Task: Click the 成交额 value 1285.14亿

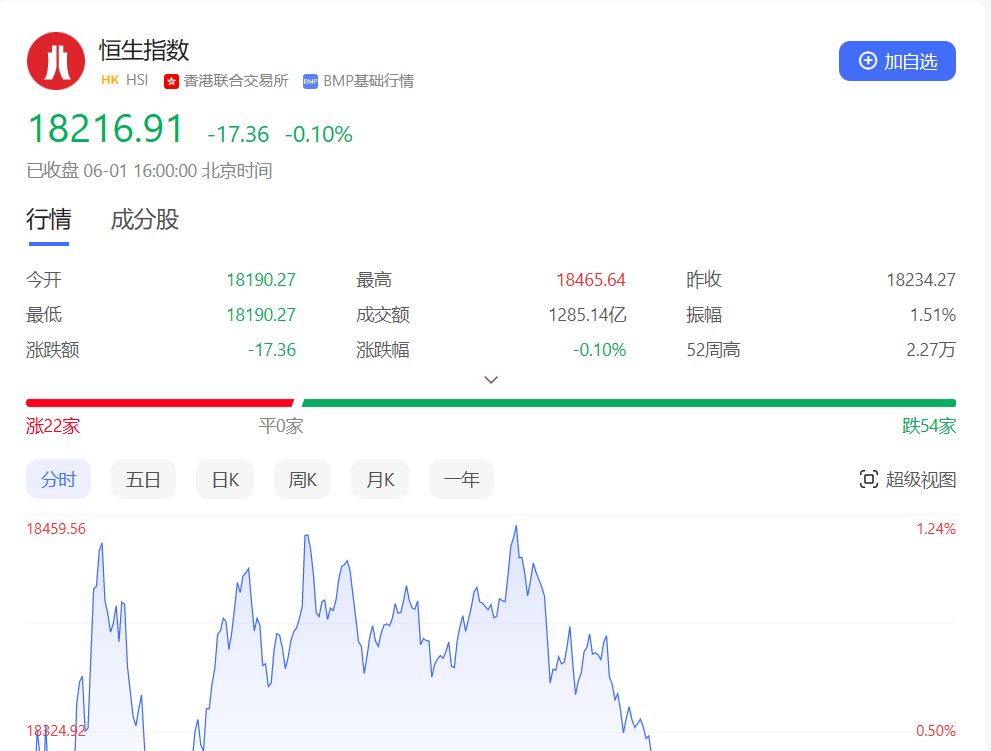Action: 587,315
